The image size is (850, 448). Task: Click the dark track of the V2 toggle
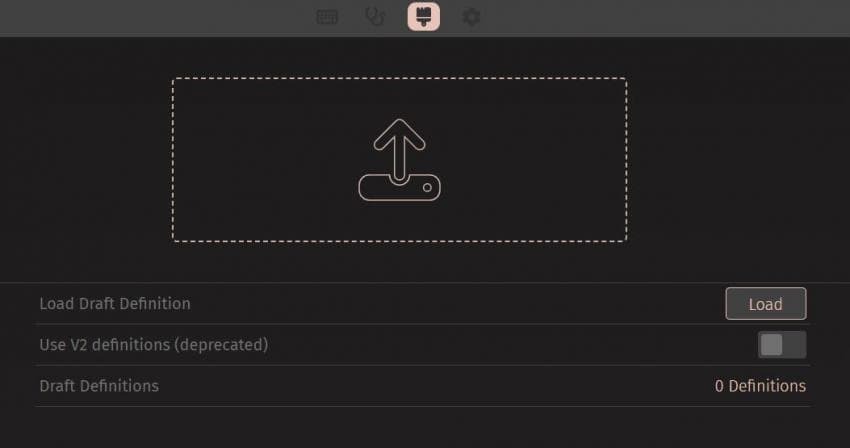[x=795, y=345]
